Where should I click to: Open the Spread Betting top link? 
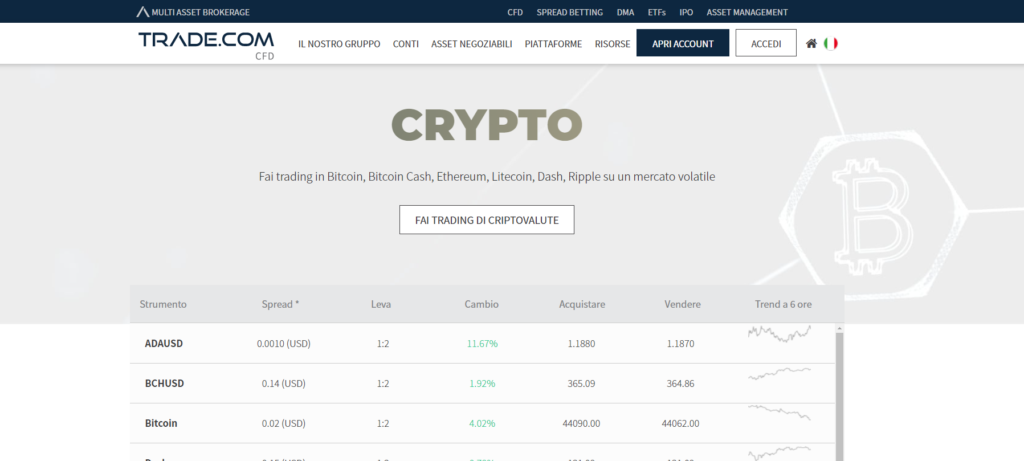point(569,12)
